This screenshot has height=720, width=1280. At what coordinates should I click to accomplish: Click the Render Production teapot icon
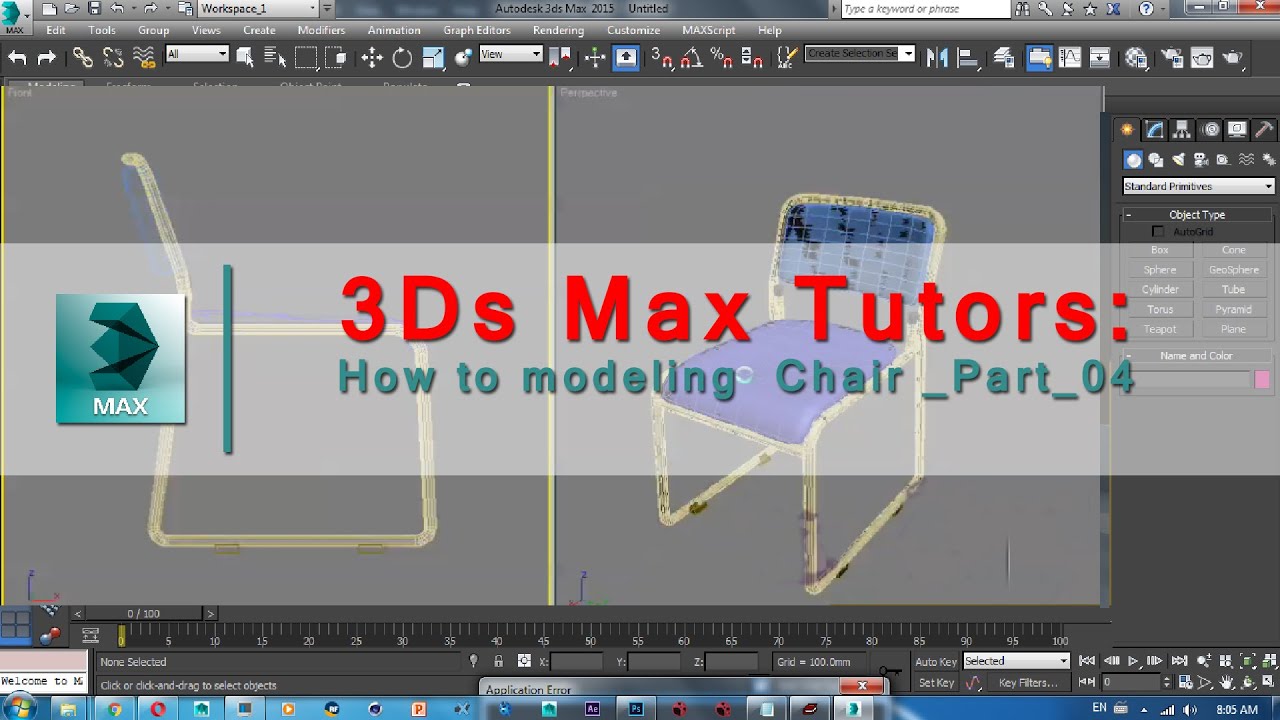pos(1233,58)
